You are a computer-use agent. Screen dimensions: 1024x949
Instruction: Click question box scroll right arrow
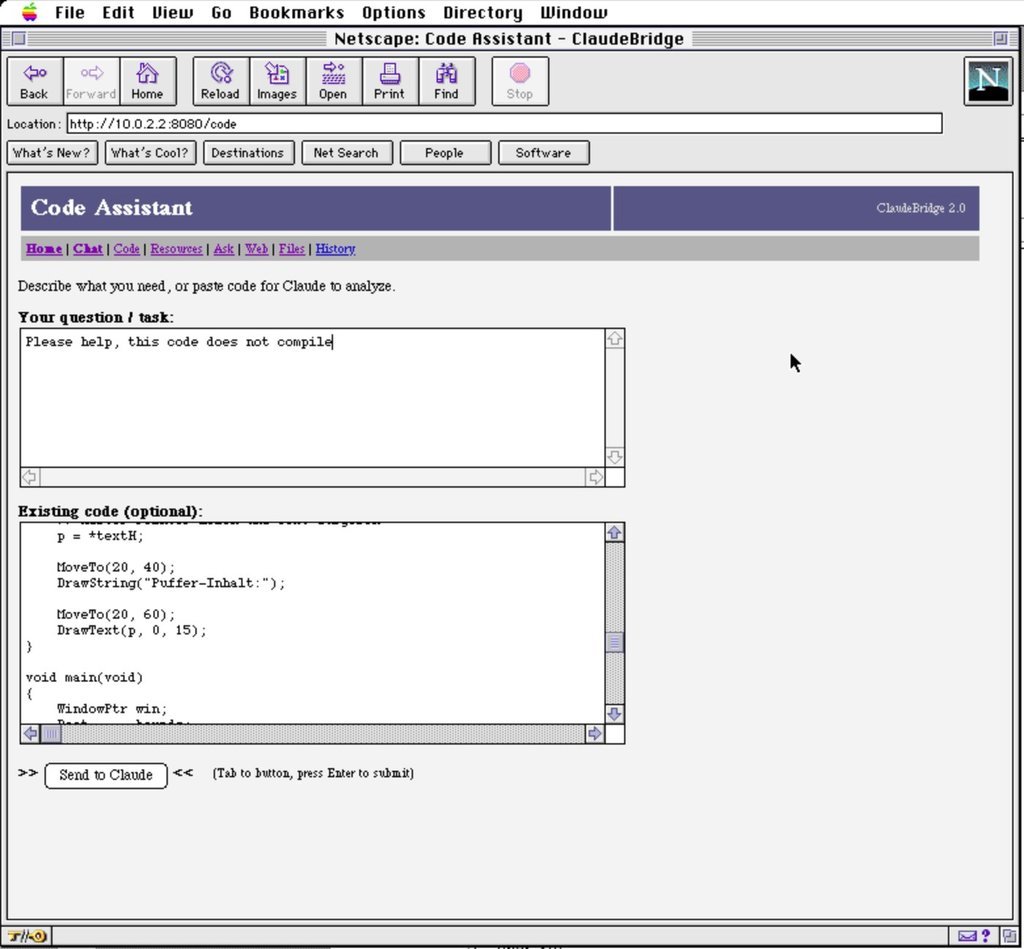tap(595, 477)
